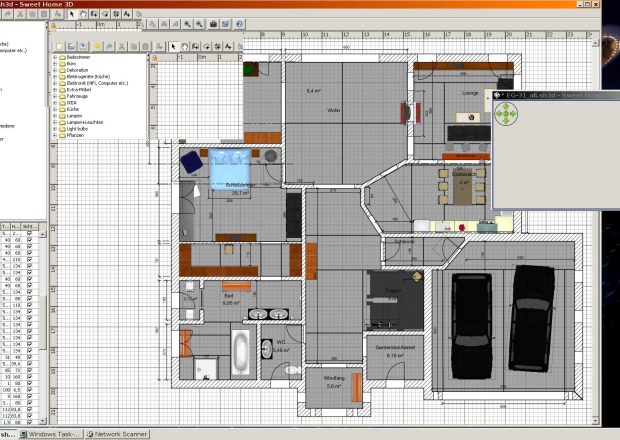Image resolution: width=620 pixels, height=440 pixels.
Task: Click the Paste icon in the front window toolbar
Action: point(146,47)
